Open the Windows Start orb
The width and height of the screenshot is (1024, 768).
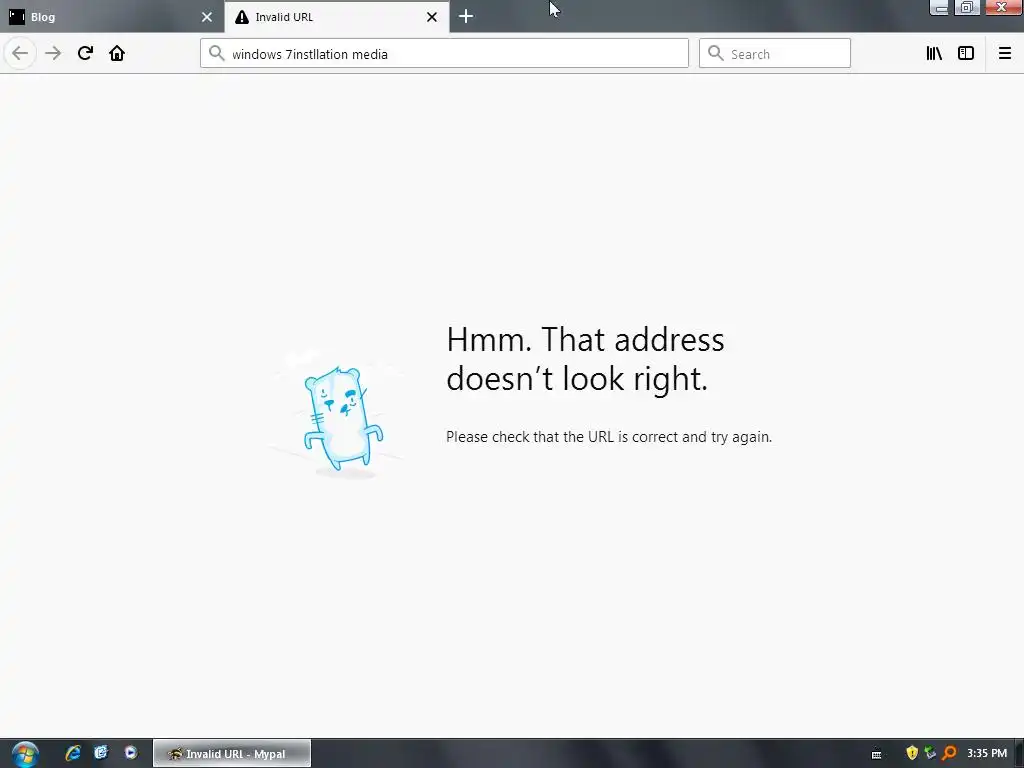(25, 754)
